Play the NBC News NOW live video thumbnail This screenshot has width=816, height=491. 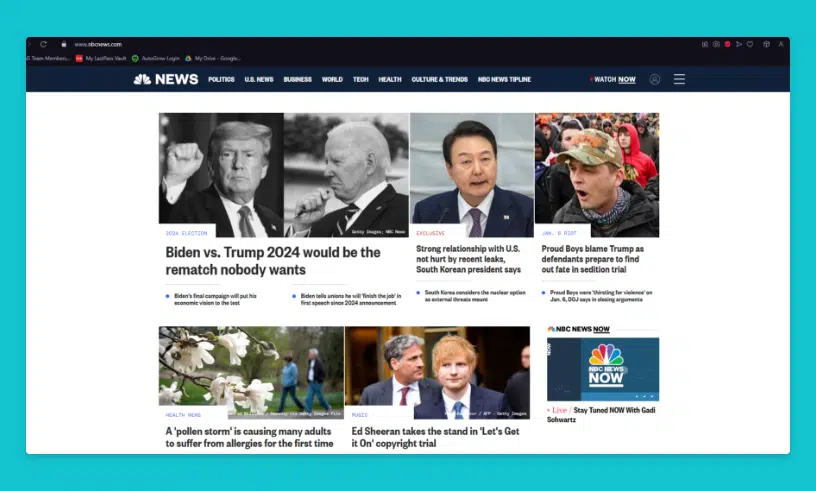603,369
